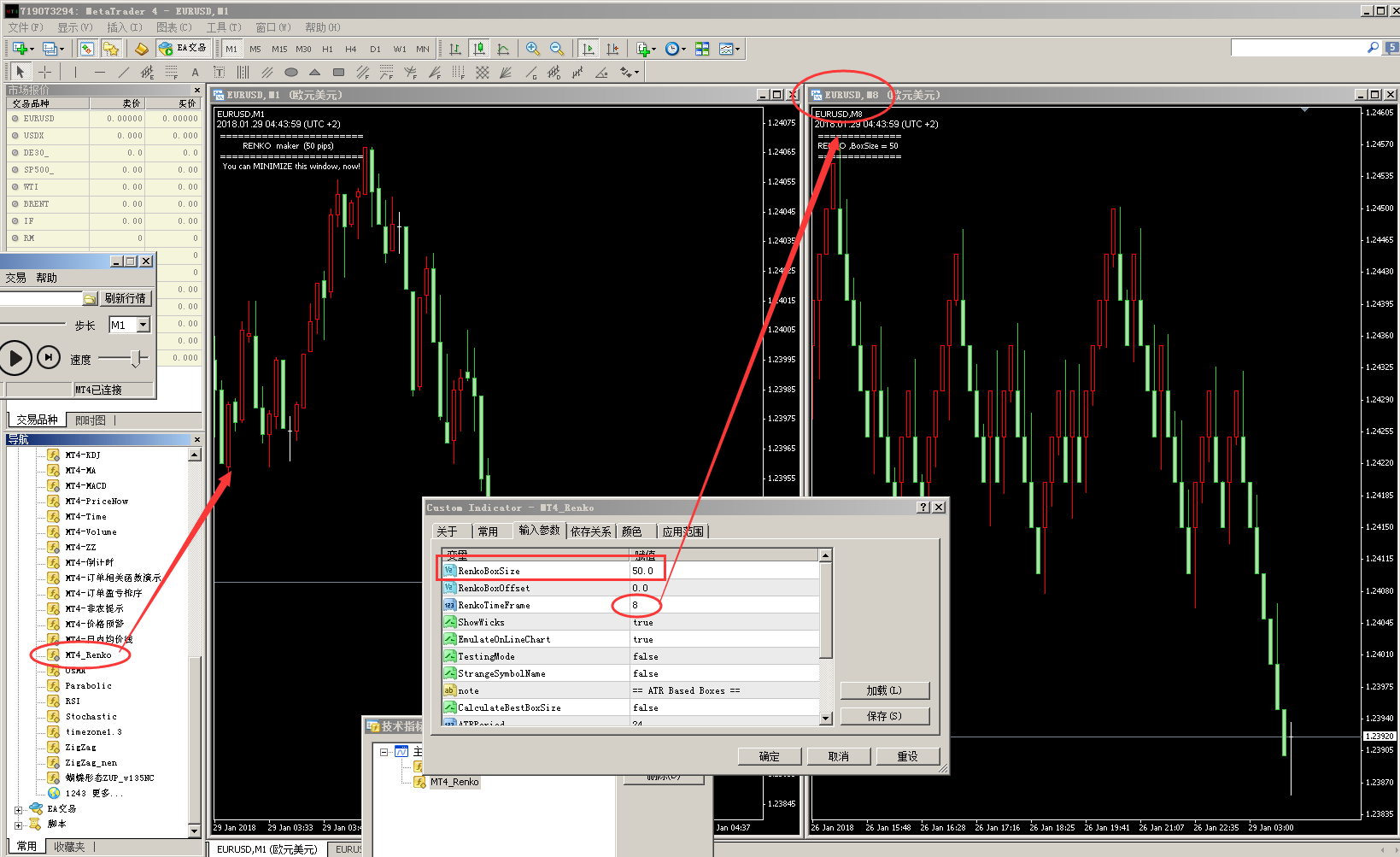The image size is (1400, 857).
Task: Switch to the 依存关系 tab
Action: click(x=591, y=531)
